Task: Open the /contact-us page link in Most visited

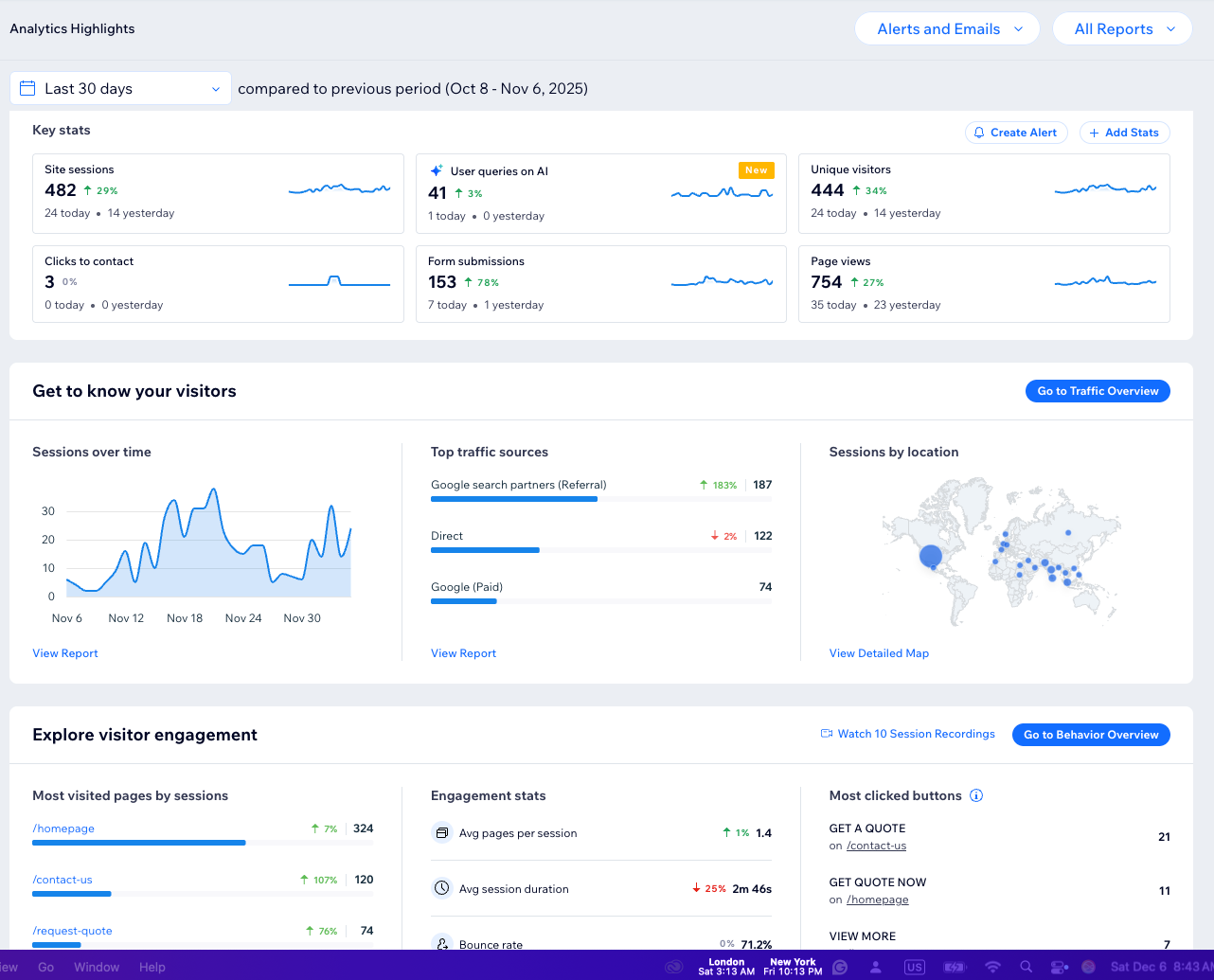Action: coord(62,880)
